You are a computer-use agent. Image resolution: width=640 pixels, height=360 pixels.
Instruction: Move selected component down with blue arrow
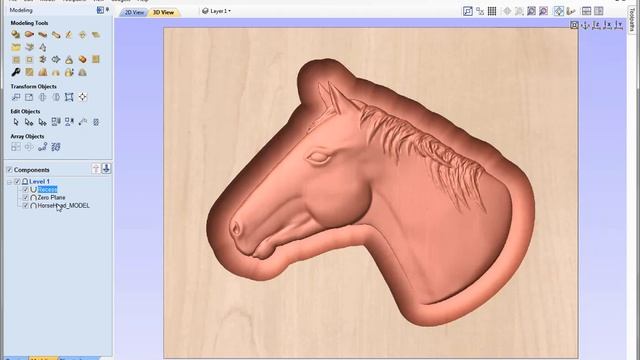tap(106, 169)
